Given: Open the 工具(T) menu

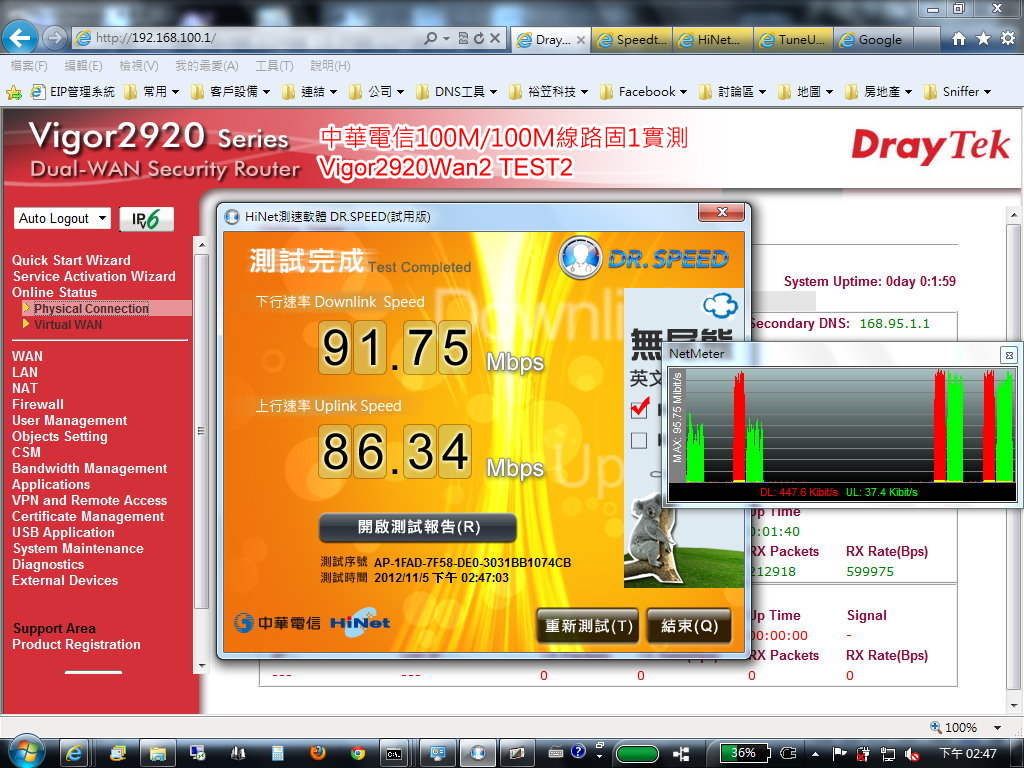Looking at the screenshot, I should pyautogui.click(x=274, y=66).
